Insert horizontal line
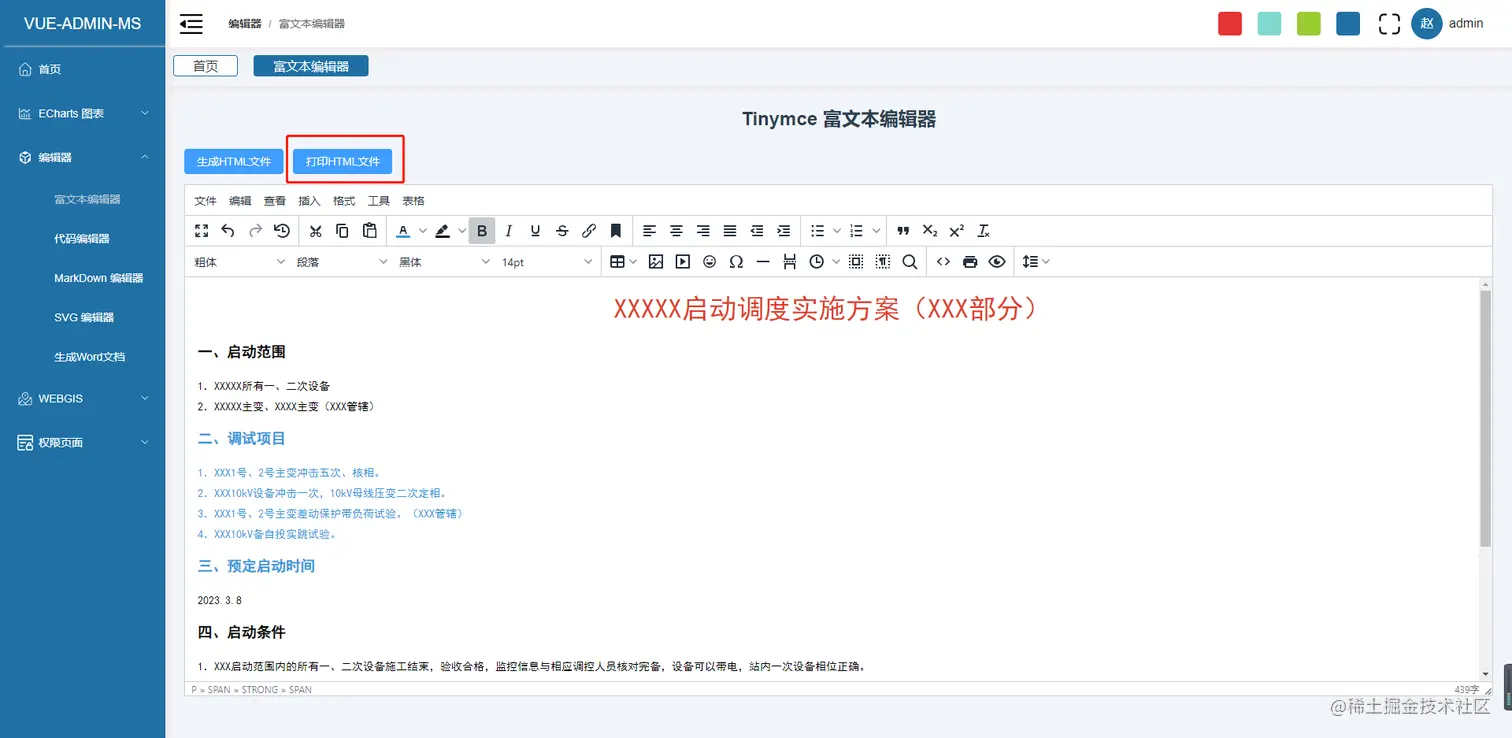This screenshot has height=738, width=1512. 763,262
